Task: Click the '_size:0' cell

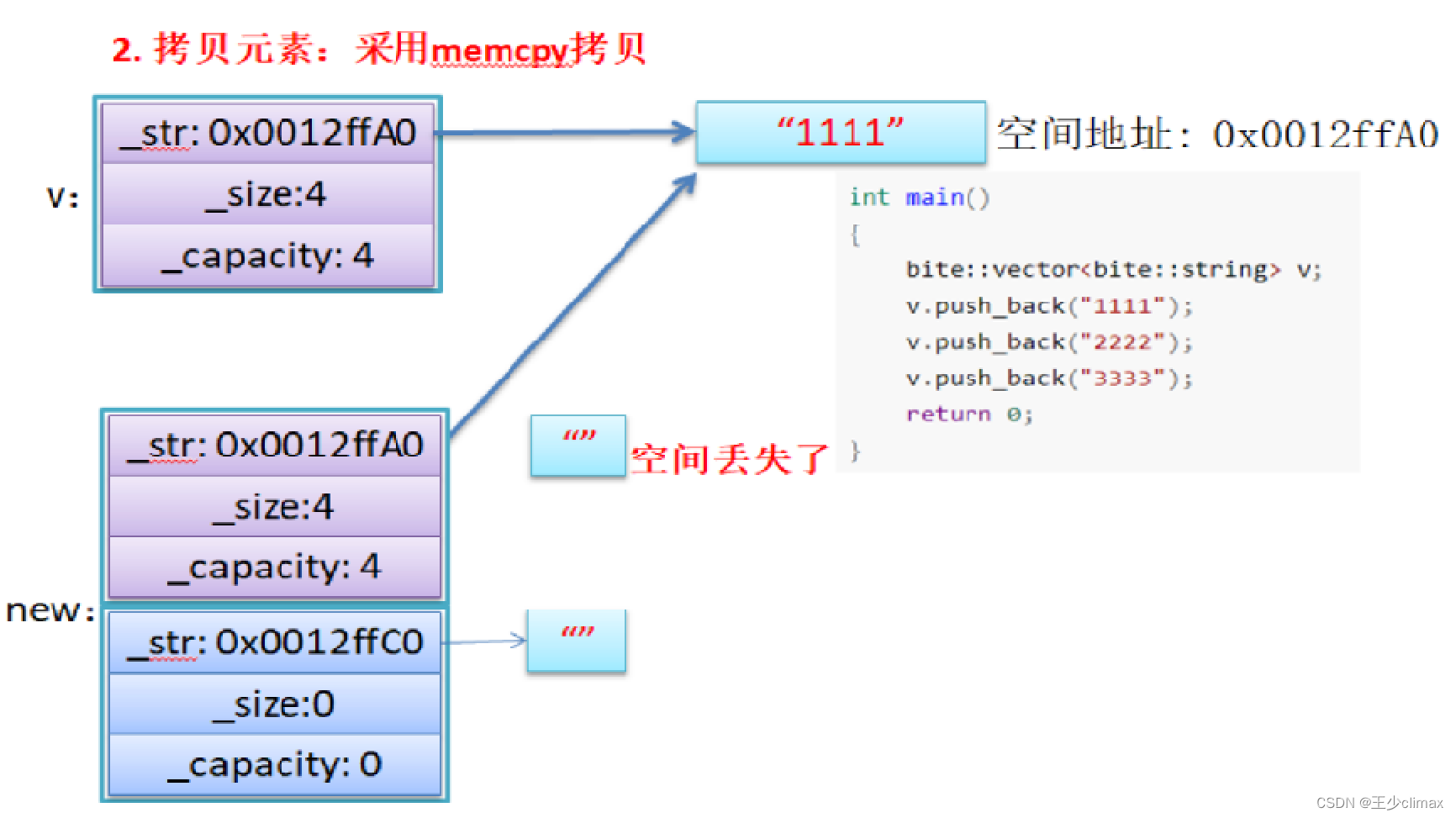Action: [x=275, y=704]
